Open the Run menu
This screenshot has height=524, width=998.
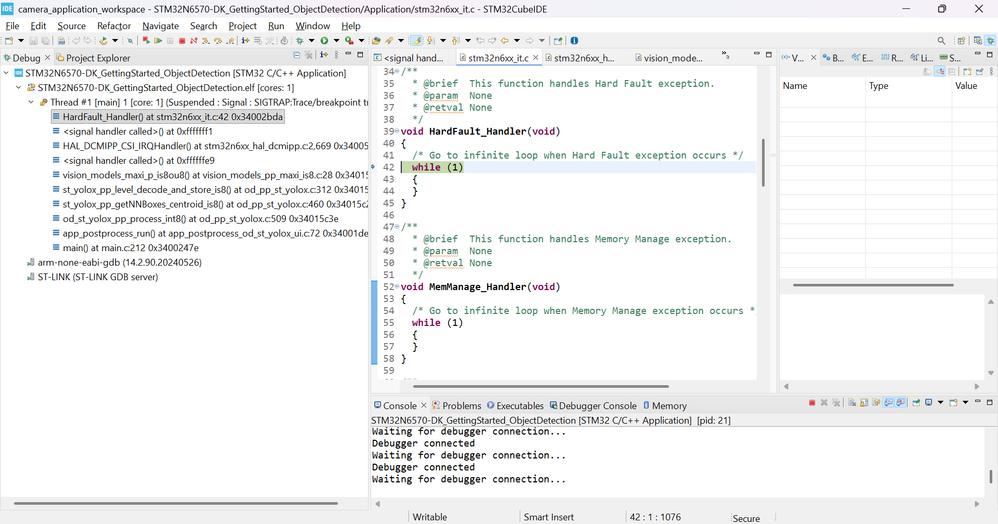(x=276, y=25)
